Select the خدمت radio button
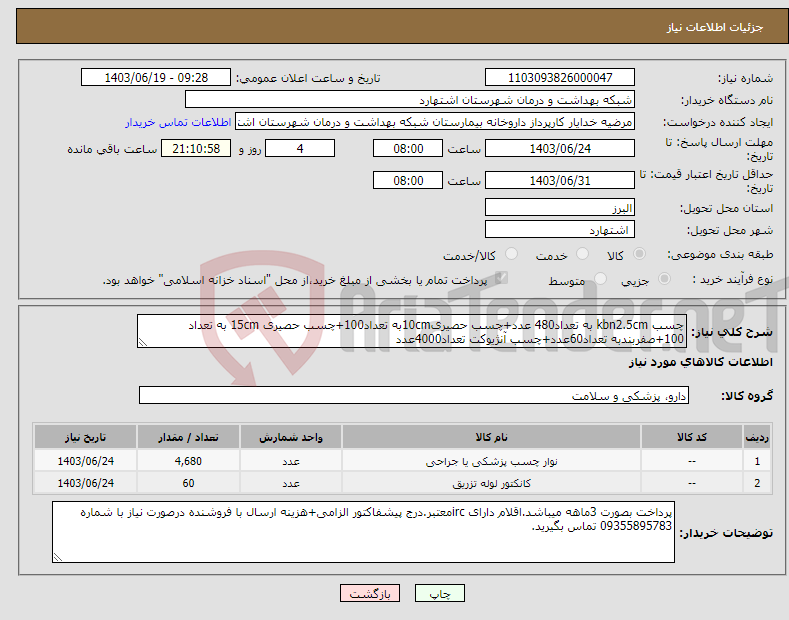The width and height of the screenshot is (789, 620). coord(582,254)
